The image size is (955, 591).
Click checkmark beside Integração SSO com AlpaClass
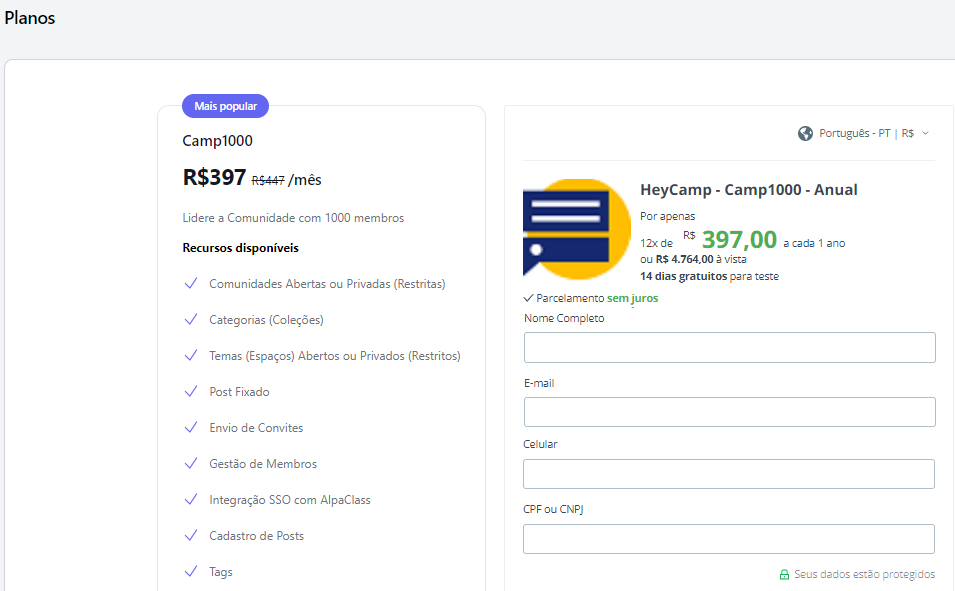(191, 499)
